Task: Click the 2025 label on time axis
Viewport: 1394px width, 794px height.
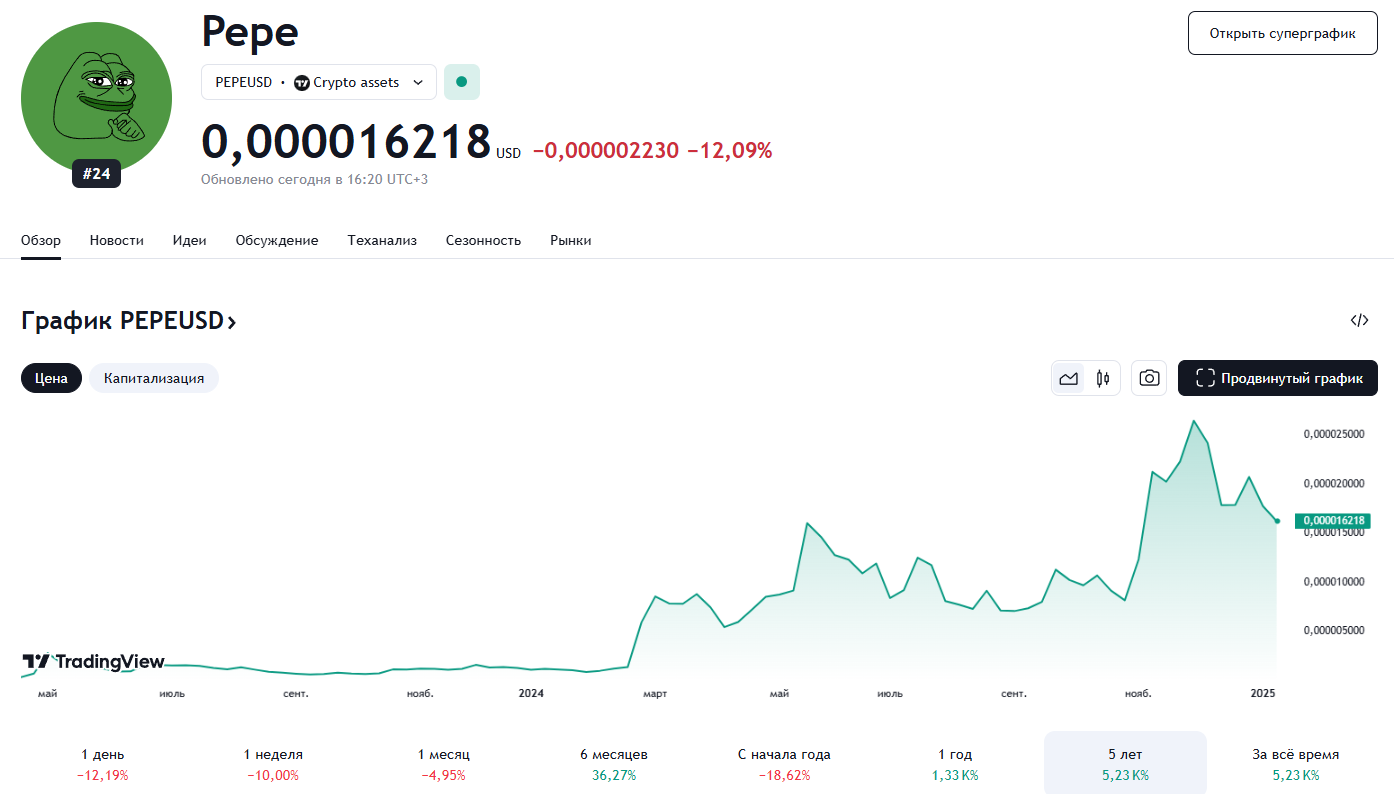Action: 1263,692
